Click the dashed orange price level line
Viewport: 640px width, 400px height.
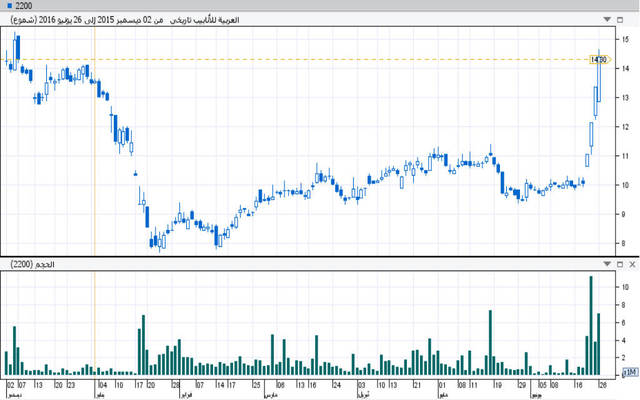tap(300, 60)
